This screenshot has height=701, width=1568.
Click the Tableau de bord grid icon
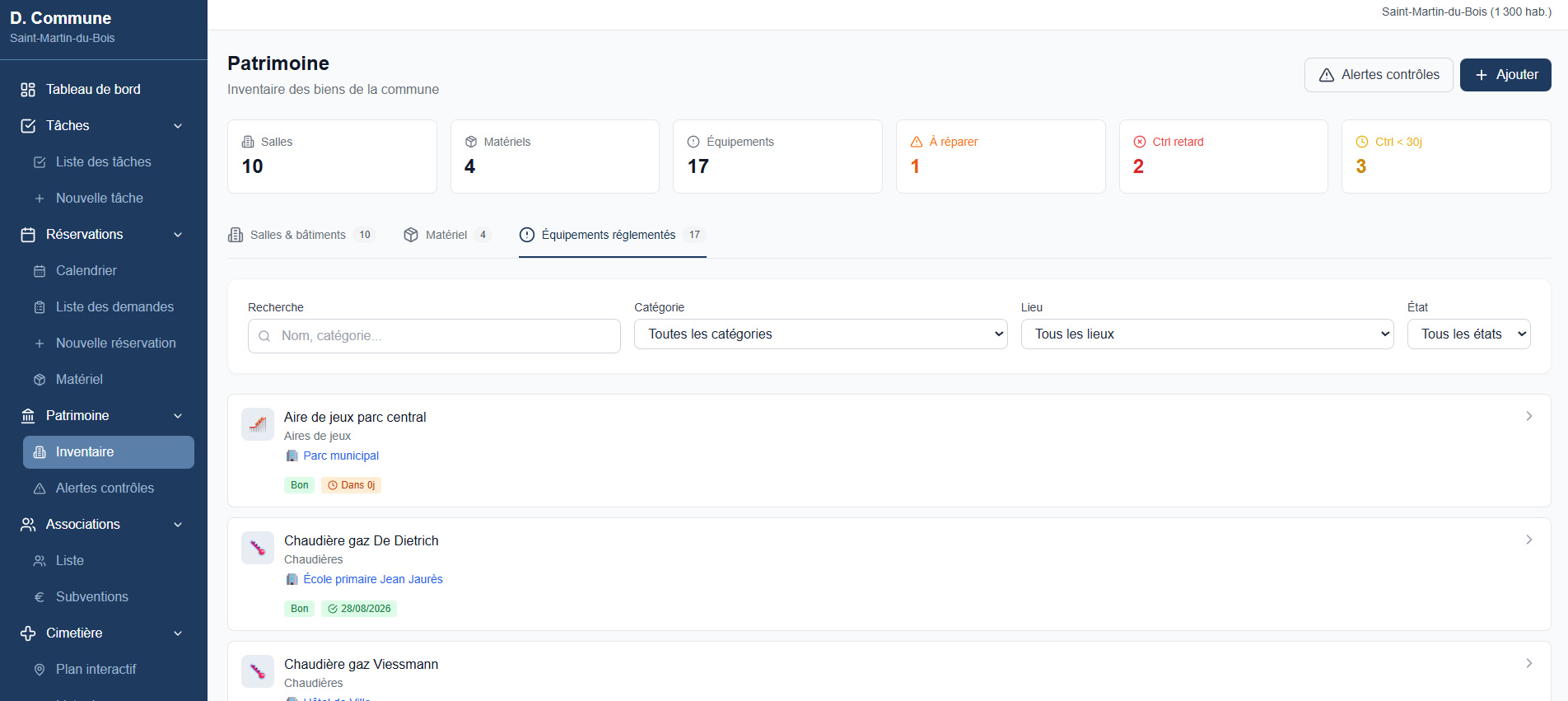28,90
